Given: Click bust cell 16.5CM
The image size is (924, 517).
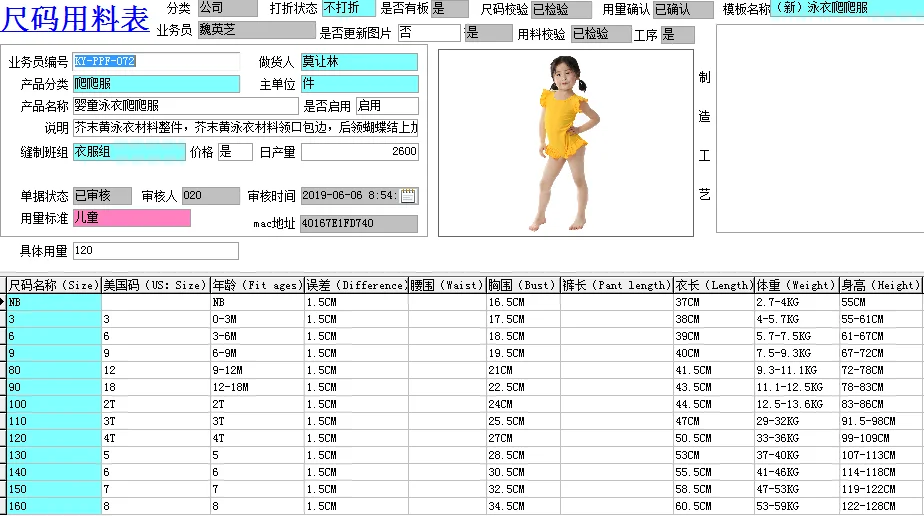Looking at the screenshot, I should click(523, 302).
